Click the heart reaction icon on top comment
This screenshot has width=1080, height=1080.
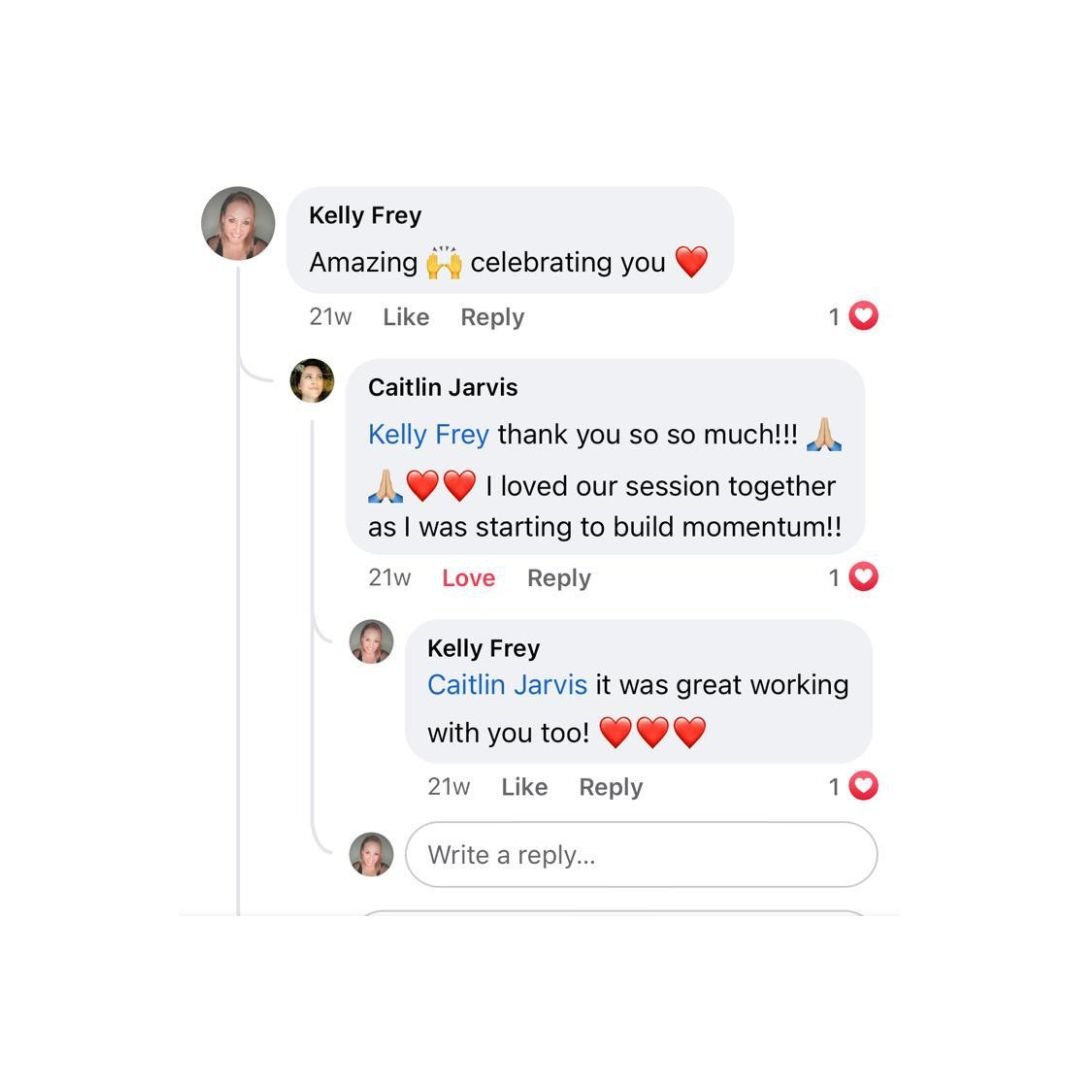[863, 316]
